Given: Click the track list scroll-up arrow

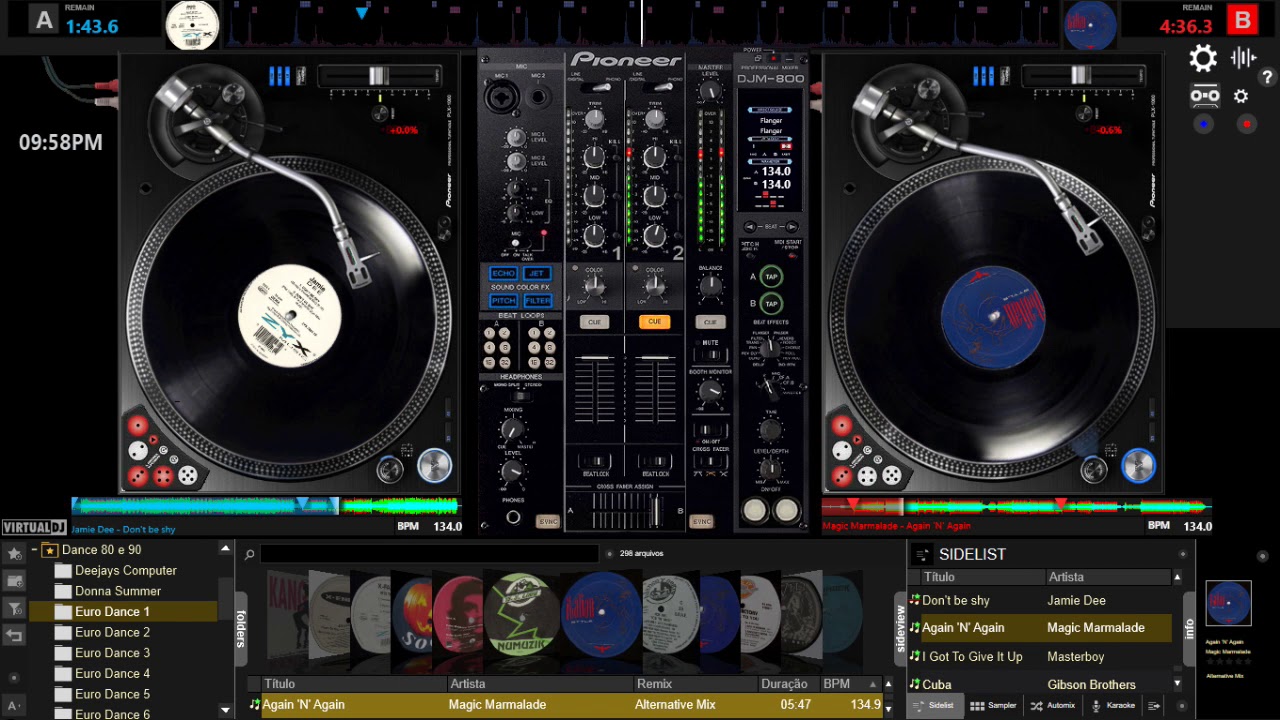Looking at the screenshot, I should click(x=887, y=684).
